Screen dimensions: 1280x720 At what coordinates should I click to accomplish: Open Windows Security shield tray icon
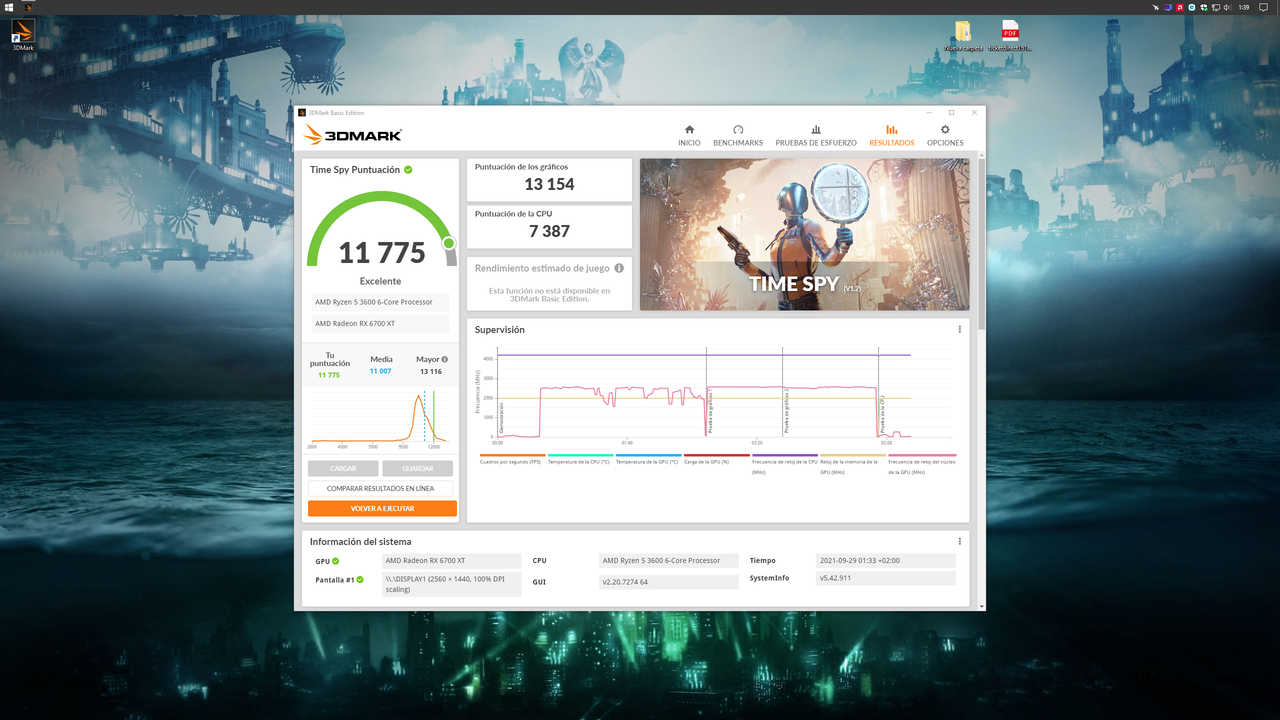click(x=1204, y=7)
